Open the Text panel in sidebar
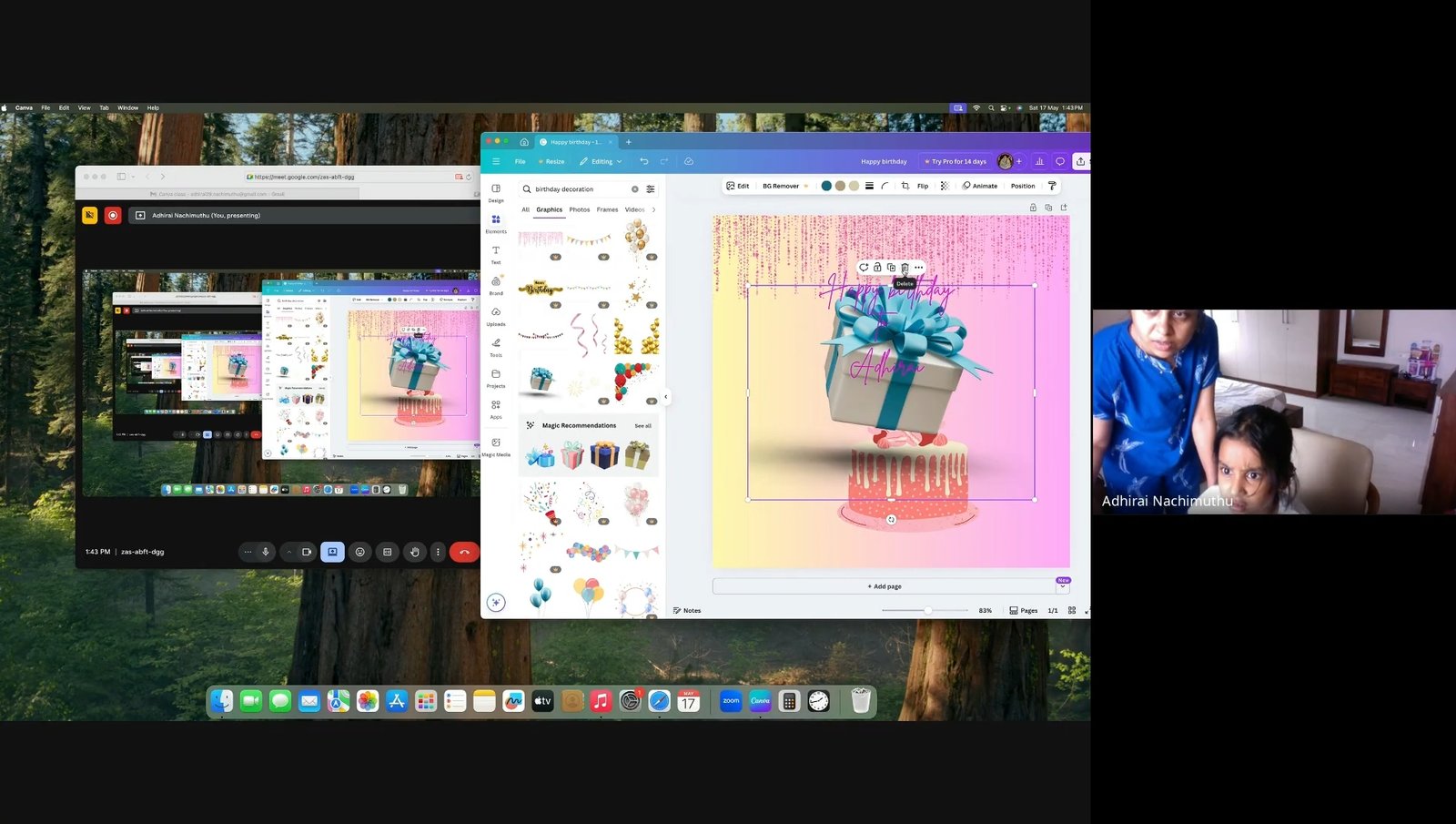This screenshot has width=1456, height=824. click(496, 253)
